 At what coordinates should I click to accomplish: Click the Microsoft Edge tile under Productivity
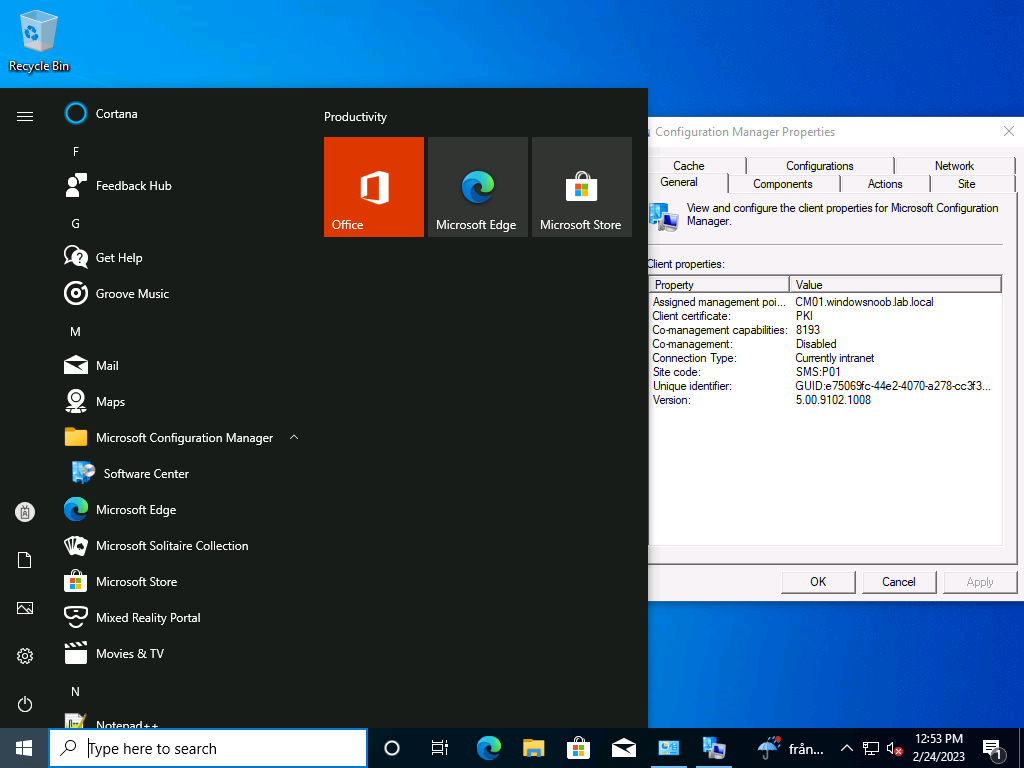[x=477, y=187]
